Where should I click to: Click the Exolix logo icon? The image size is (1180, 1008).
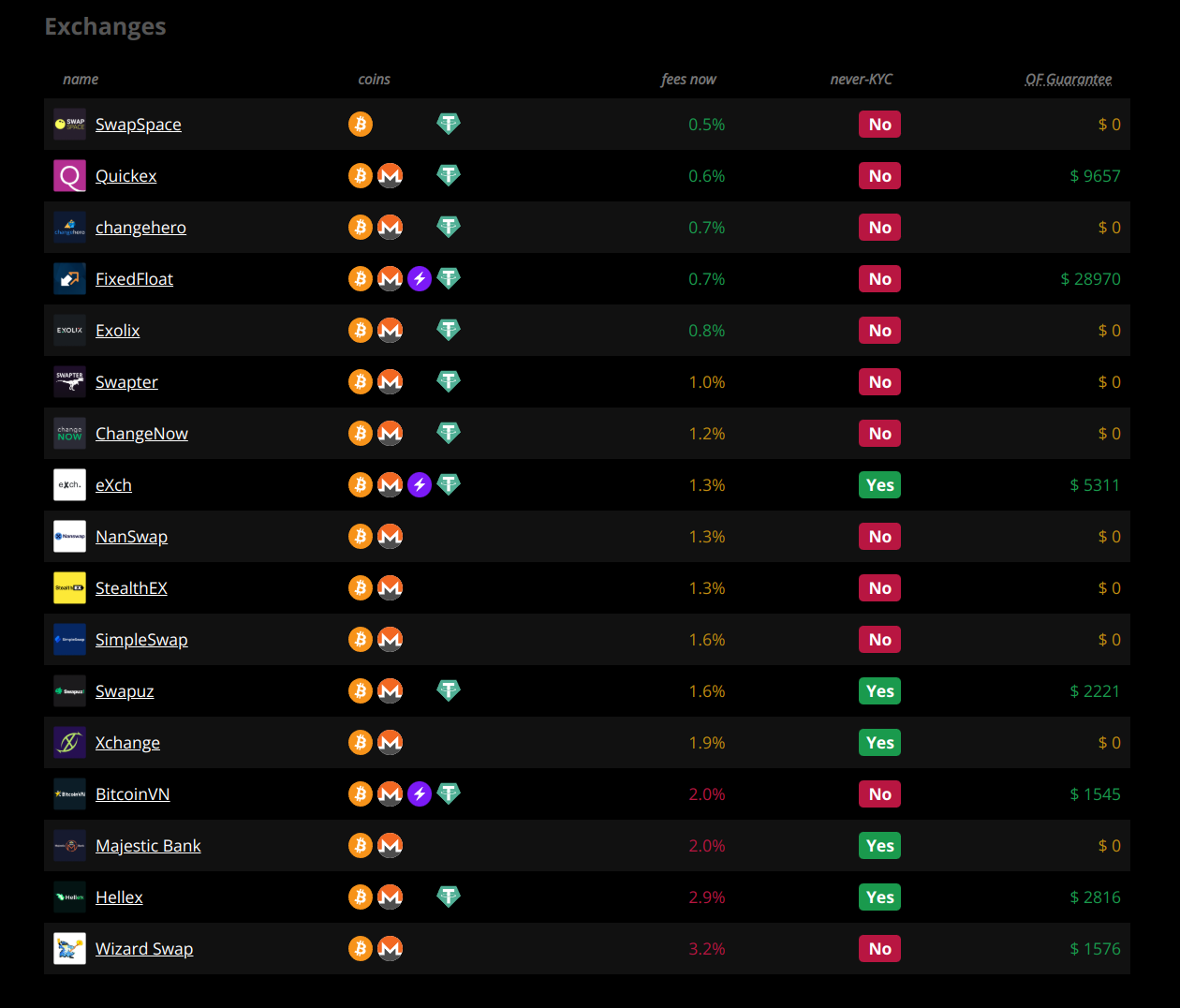tap(69, 331)
